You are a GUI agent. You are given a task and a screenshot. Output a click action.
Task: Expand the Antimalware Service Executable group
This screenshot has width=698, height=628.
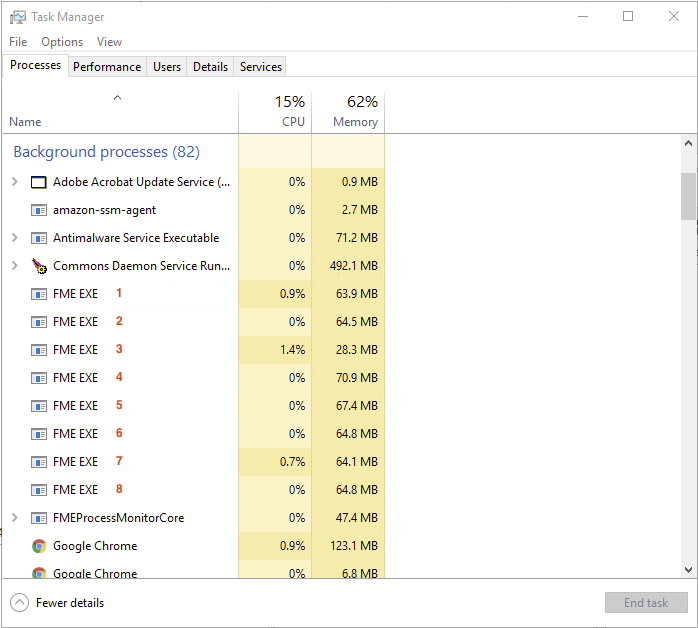click(x=15, y=238)
